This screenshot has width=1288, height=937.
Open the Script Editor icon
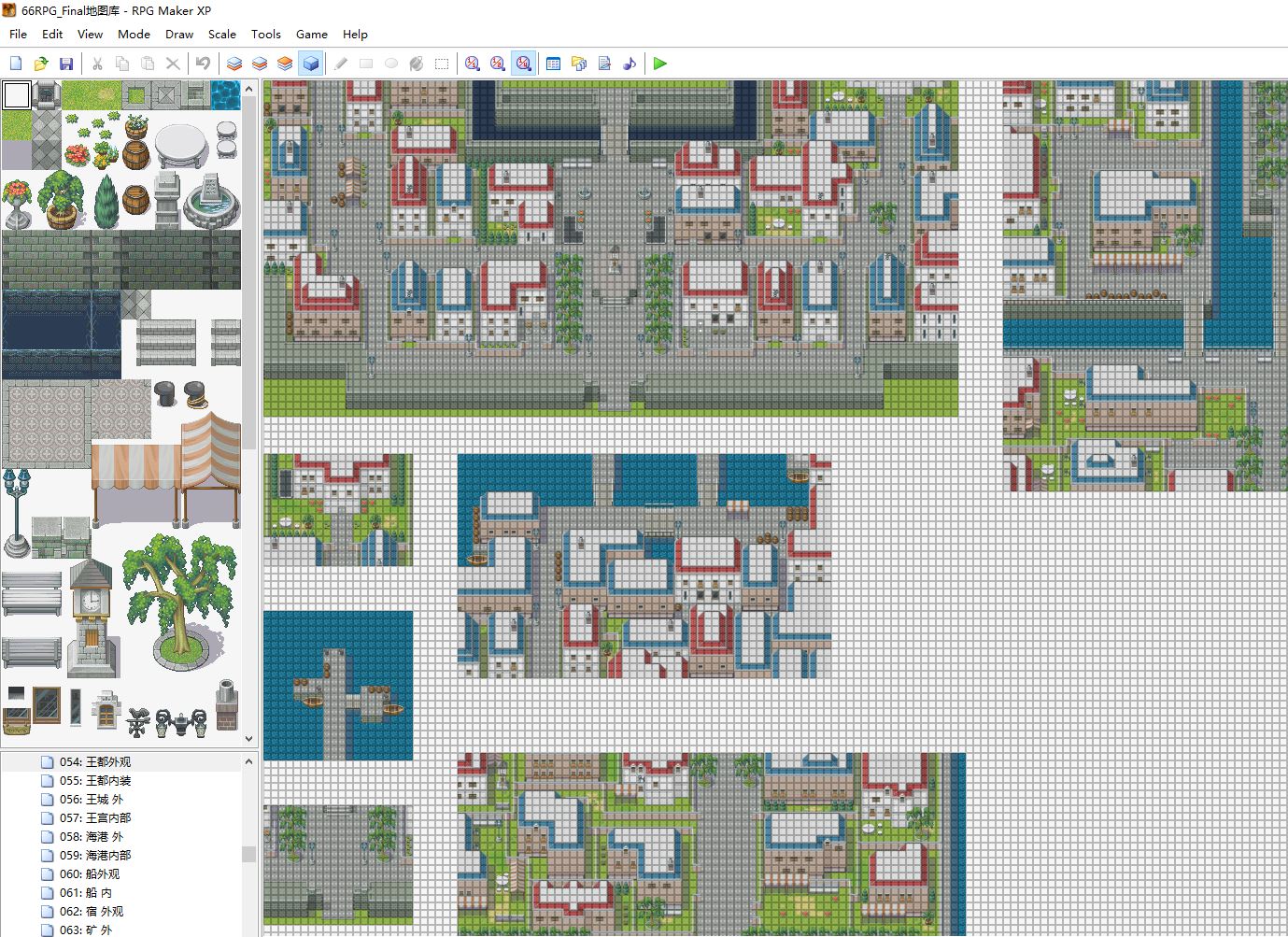coord(604,64)
